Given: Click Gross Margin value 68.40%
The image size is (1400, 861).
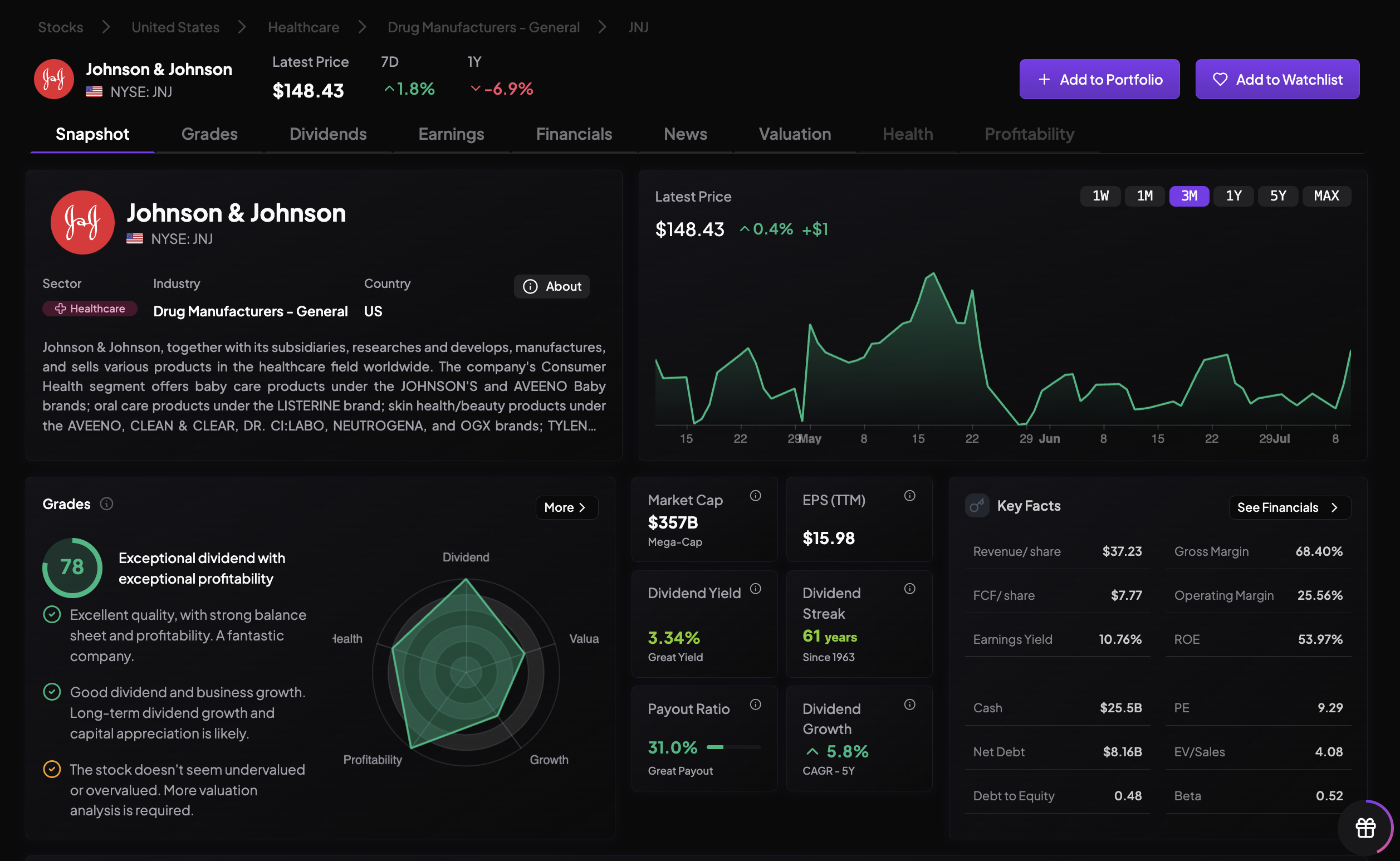Looking at the screenshot, I should point(1319,551).
